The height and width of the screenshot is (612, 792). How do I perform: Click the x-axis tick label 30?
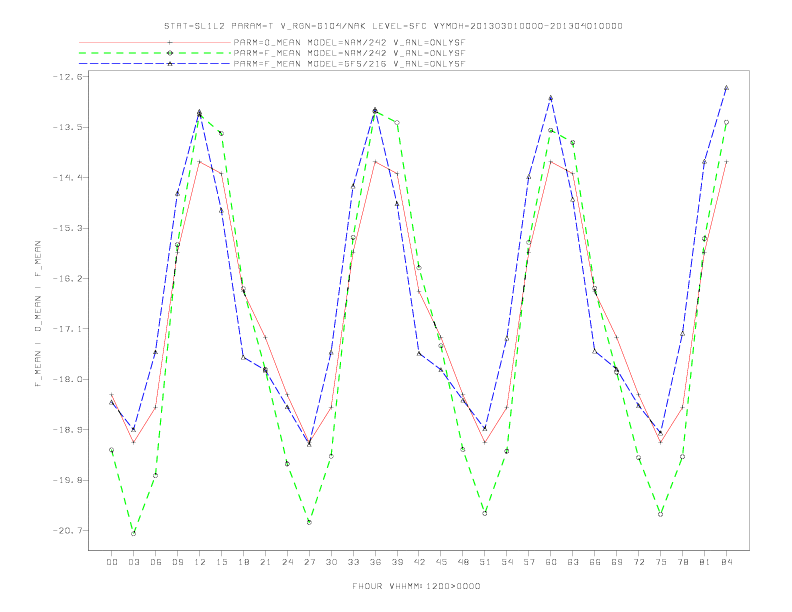click(331, 562)
